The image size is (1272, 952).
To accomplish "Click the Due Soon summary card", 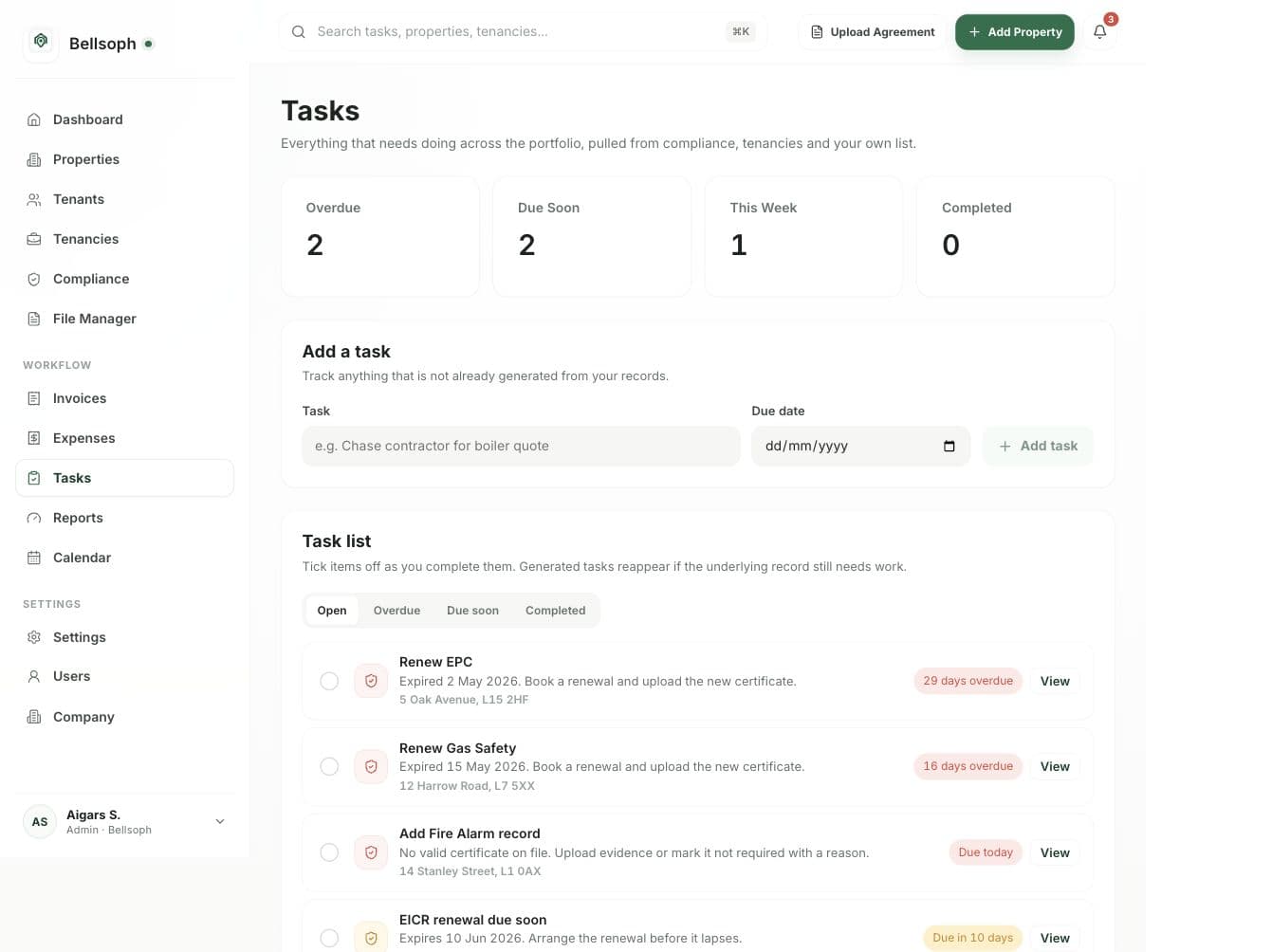I will tap(592, 236).
